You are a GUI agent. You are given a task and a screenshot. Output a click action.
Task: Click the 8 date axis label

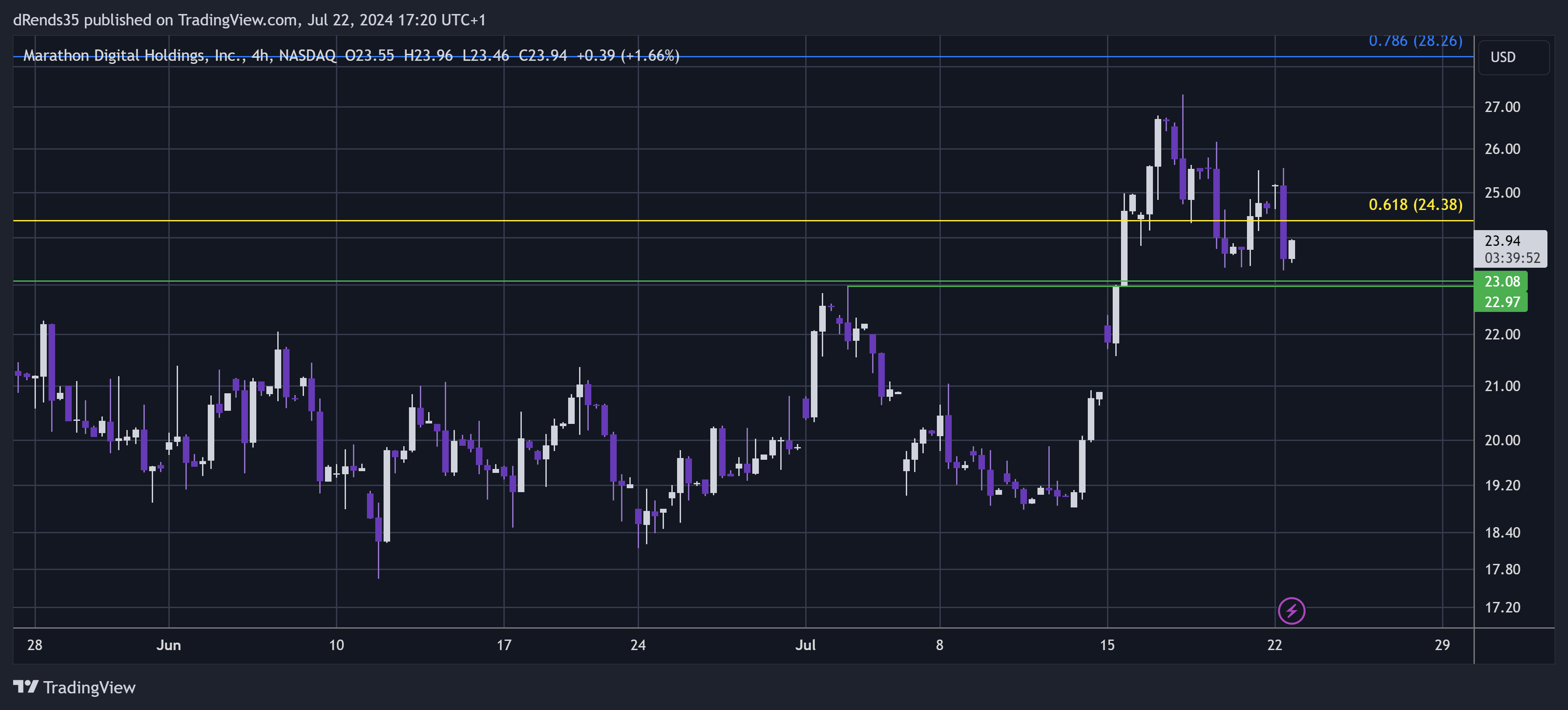click(939, 645)
